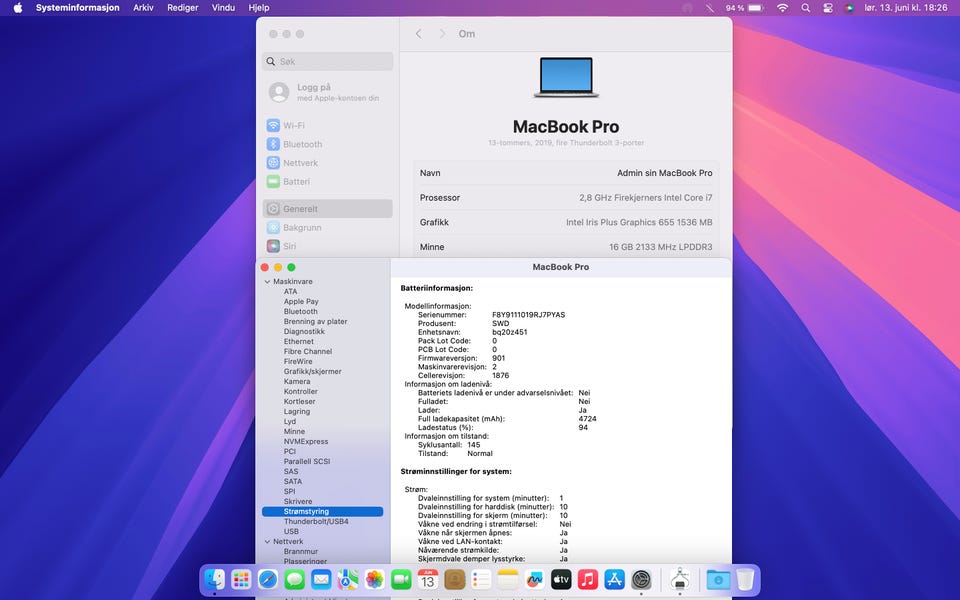Click the Navn row computer name value
The image size is (960, 600).
(664, 173)
